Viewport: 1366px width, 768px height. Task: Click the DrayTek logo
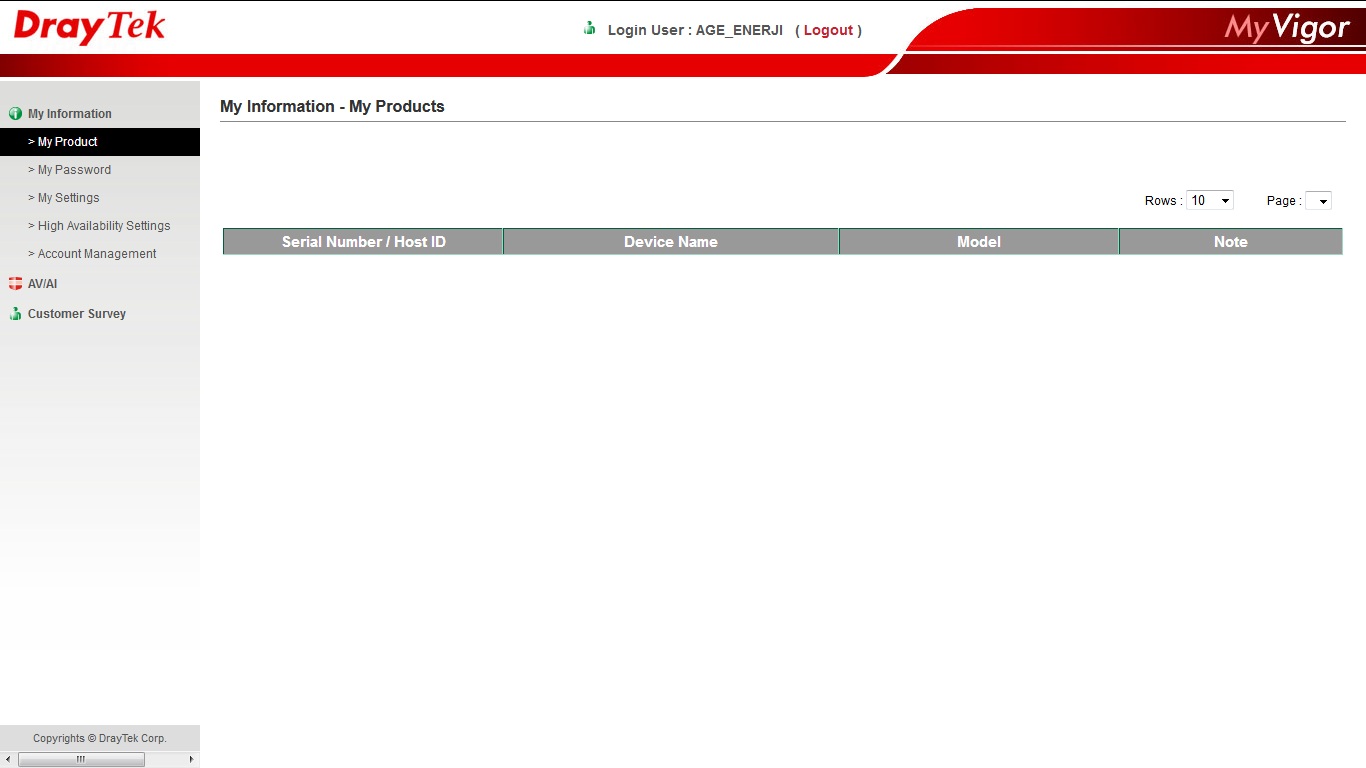pyautogui.click(x=89, y=27)
